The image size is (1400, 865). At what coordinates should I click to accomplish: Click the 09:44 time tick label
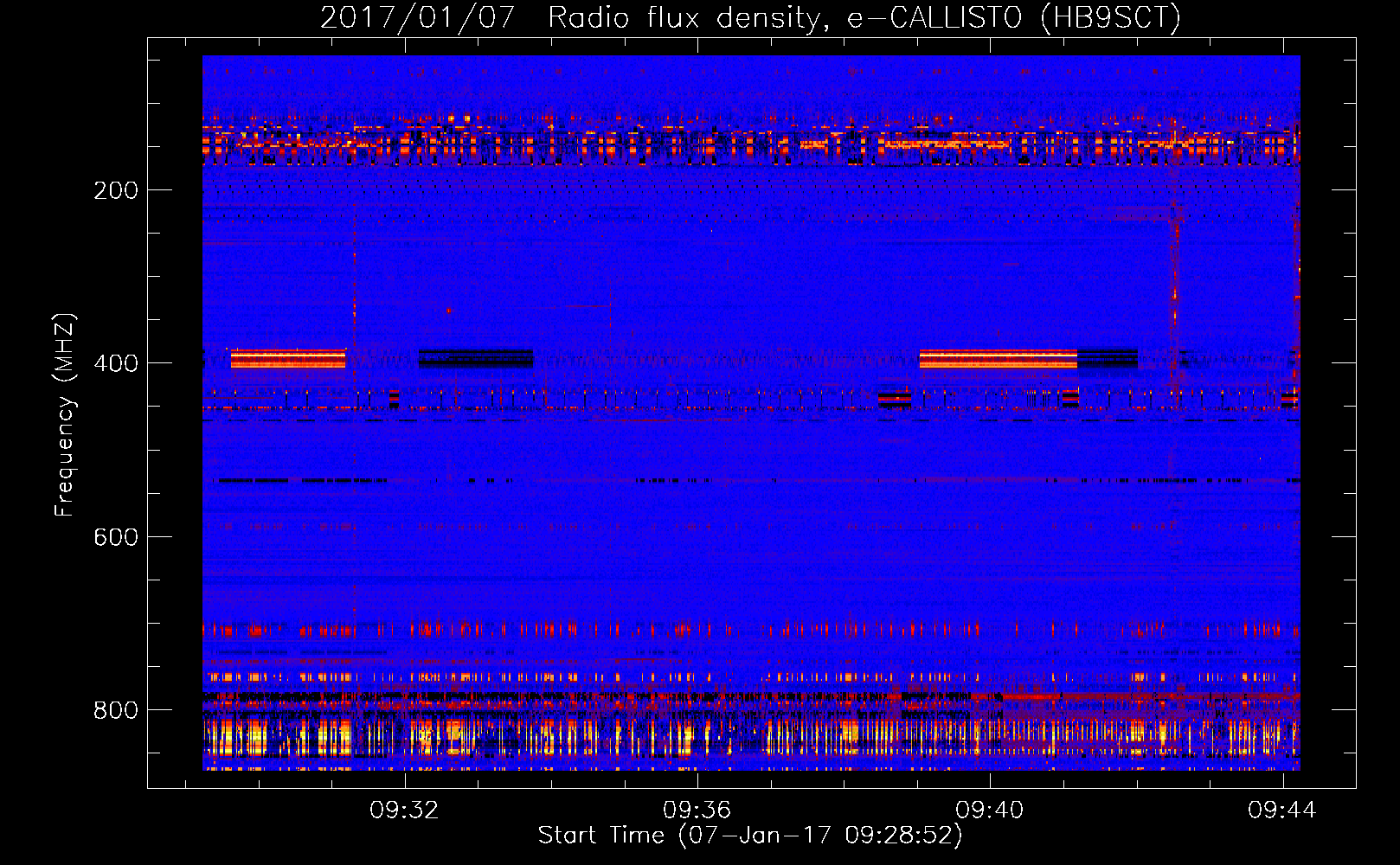[x=1281, y=810]
